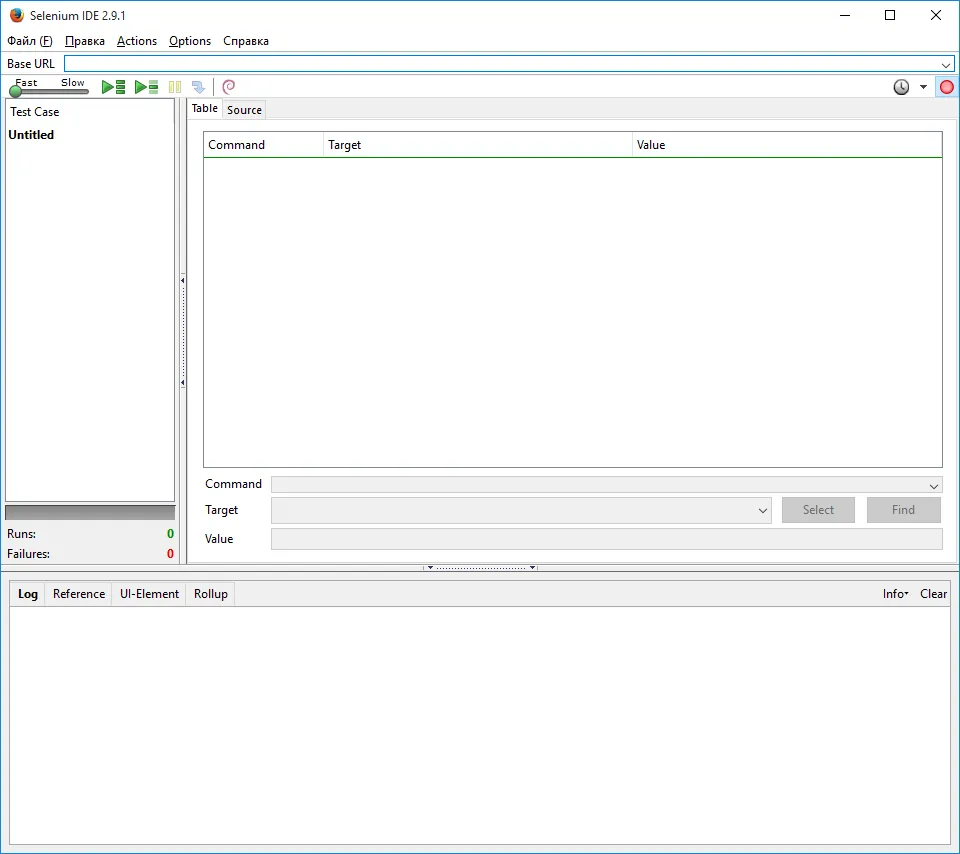This screenshot has height=854, width=960.
Task: Collapse bottom panel right grippy arrow
Action: pos(532,567)
